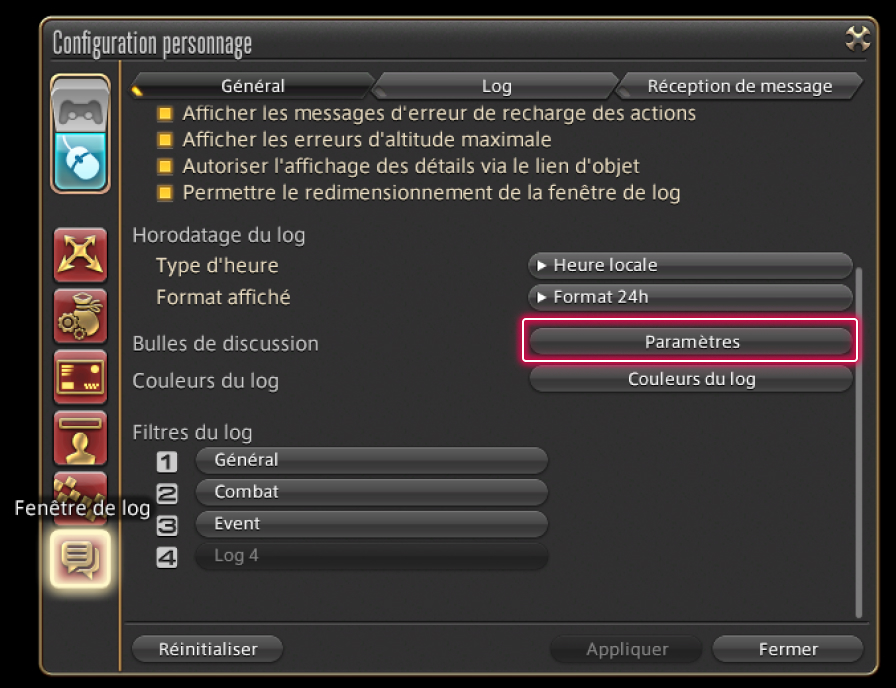Open the 'Réception de message' tab
896x688 pixels.
(739, 86)
